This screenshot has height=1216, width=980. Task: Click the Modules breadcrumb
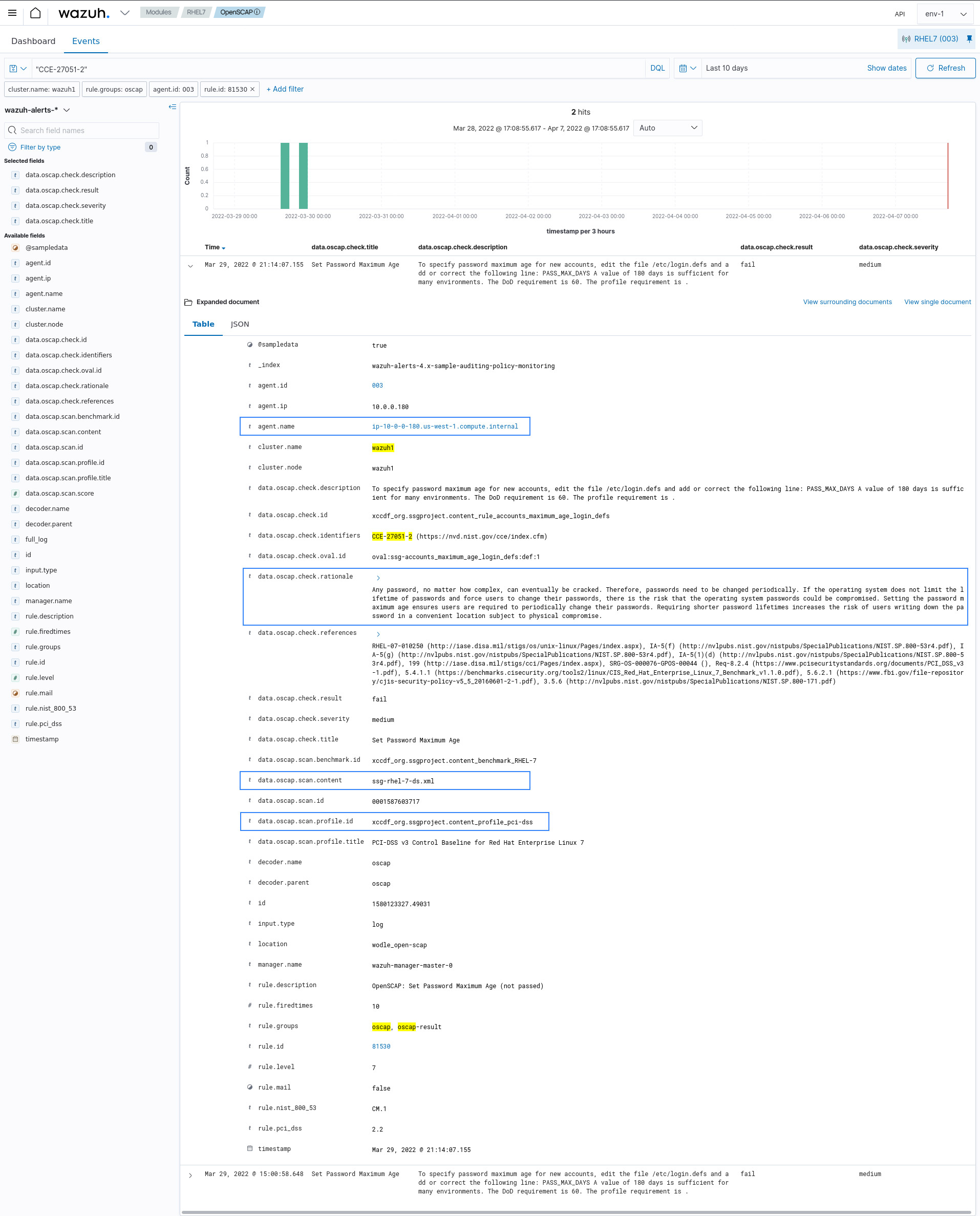[158, 12]
